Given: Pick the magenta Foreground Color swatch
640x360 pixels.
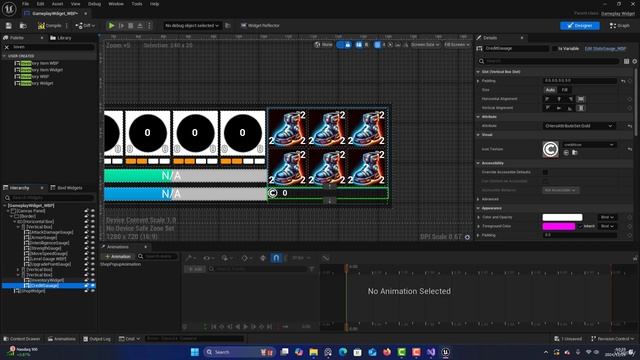Looking at the screenshot, I should [559, 226].
